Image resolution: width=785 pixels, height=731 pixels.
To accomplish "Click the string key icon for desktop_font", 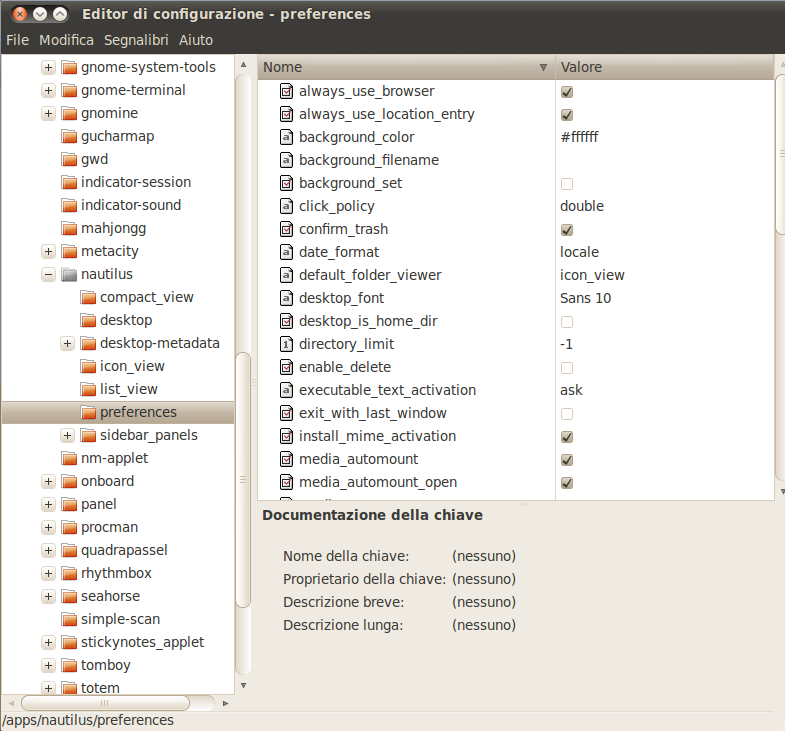I will [x=286, y=298].
